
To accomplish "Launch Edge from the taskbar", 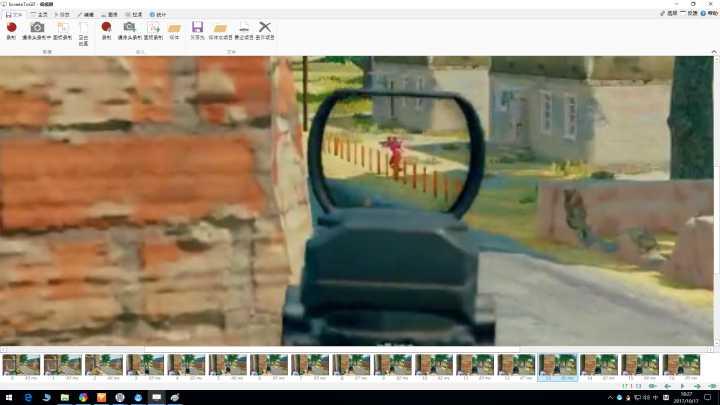I will point(28,397).
